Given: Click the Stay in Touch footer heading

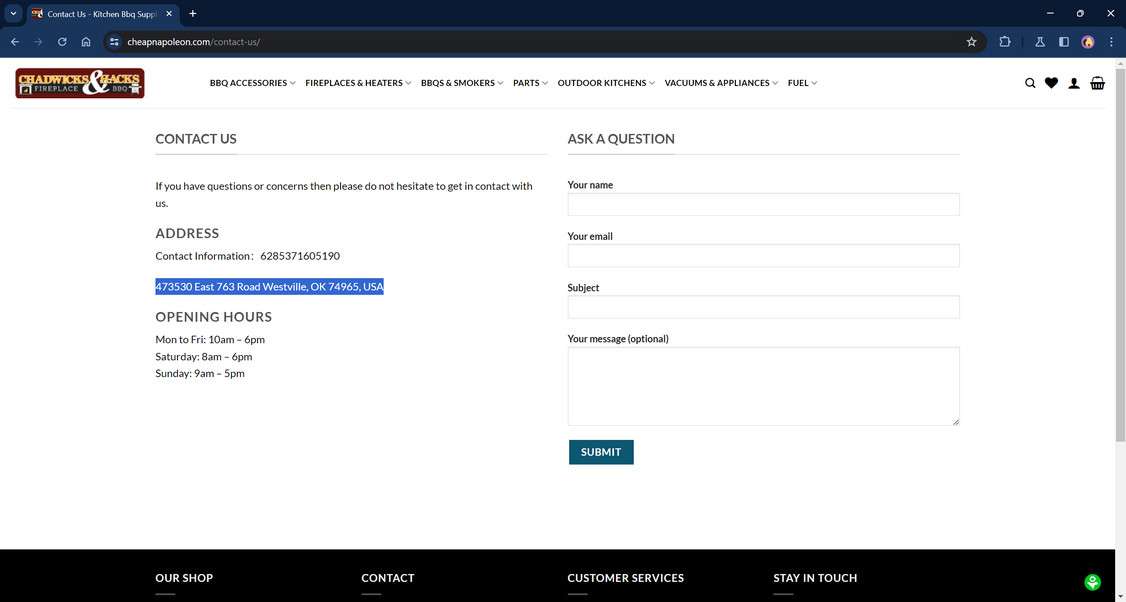Looking at the screenshot, I should point(815,578).
